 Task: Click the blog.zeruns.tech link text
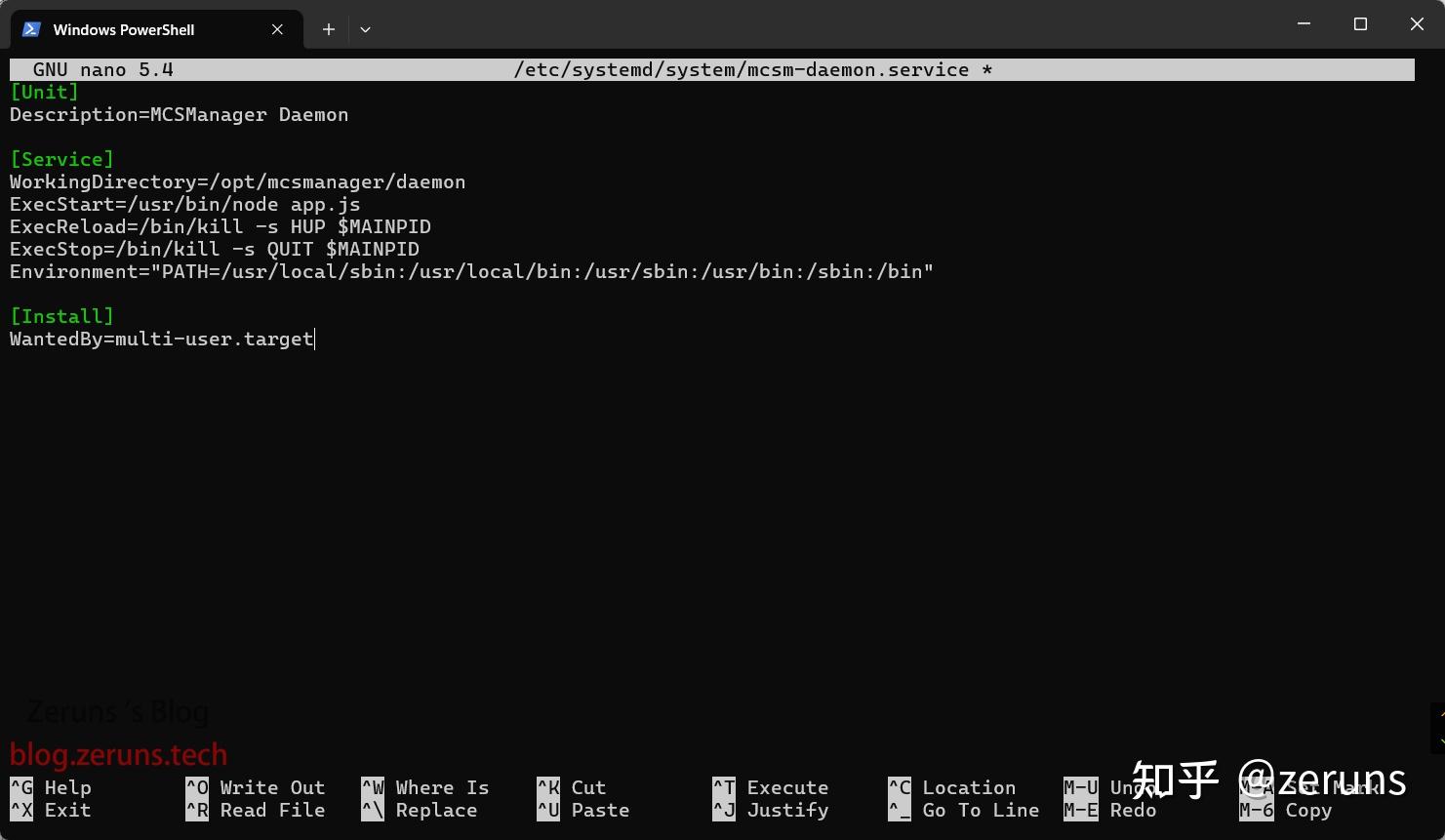[119, 754]
